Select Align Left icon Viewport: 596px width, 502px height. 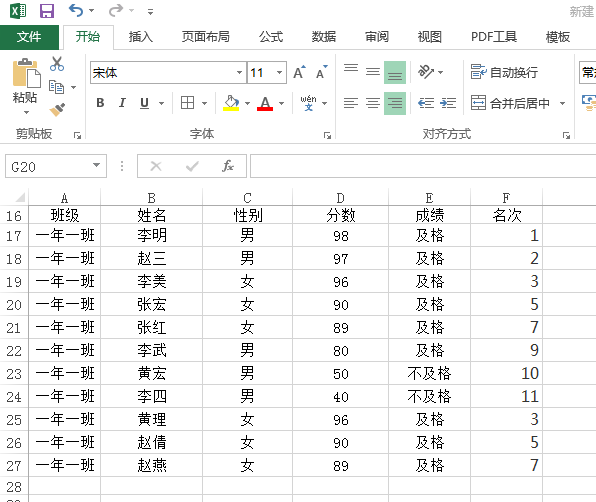351,103
